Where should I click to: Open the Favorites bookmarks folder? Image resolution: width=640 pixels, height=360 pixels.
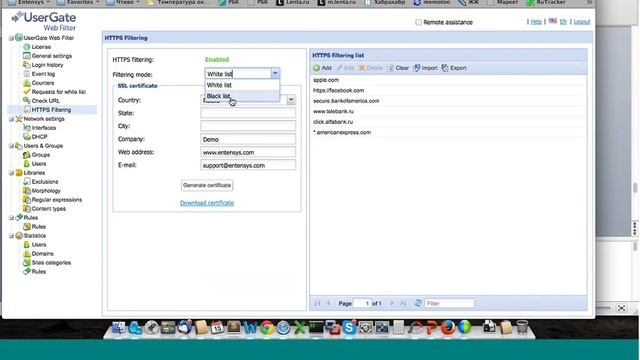[x=78, y=2]
